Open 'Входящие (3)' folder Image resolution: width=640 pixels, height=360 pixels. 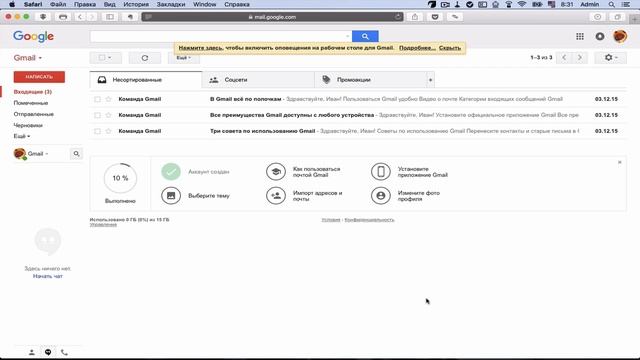[x=33, y=92]
